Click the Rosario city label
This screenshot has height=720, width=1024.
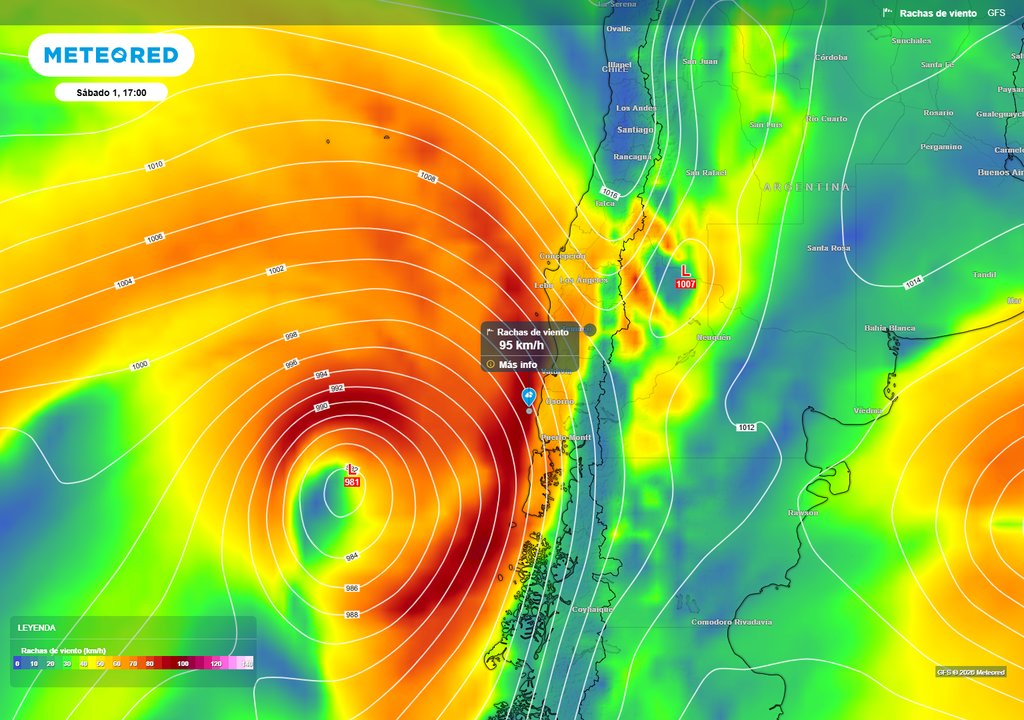938,113
